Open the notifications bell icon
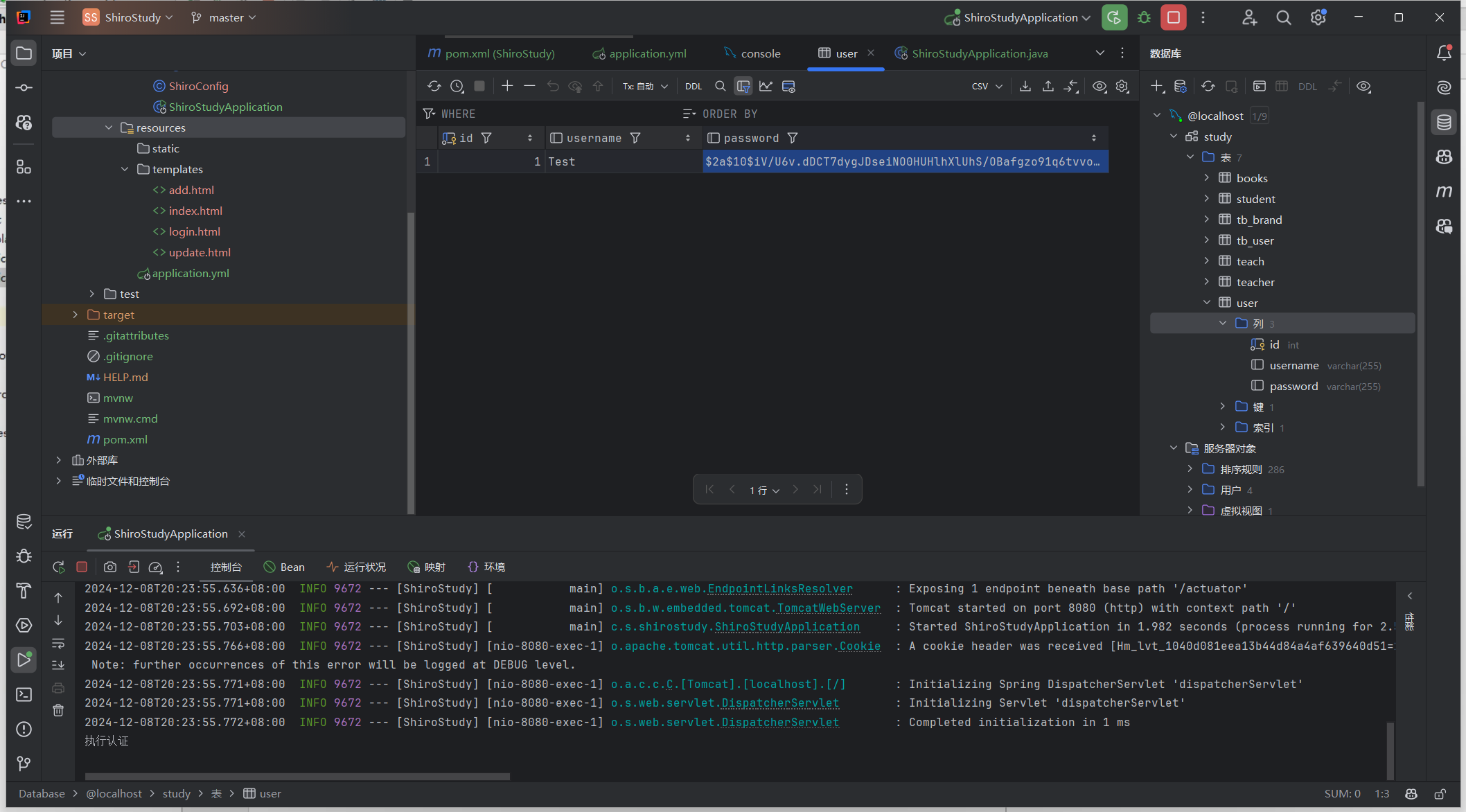The height and width of the screenshot is (812, 1466). pyautogui.click(x=1444, y=53)
